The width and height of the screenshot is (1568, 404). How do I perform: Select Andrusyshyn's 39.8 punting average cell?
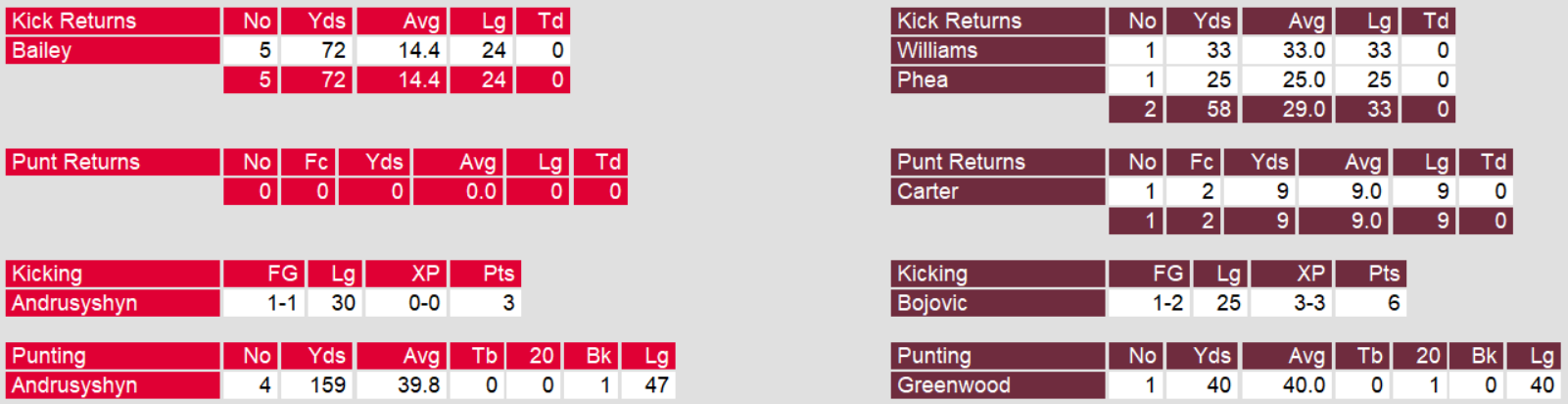(x=402, y=385)
